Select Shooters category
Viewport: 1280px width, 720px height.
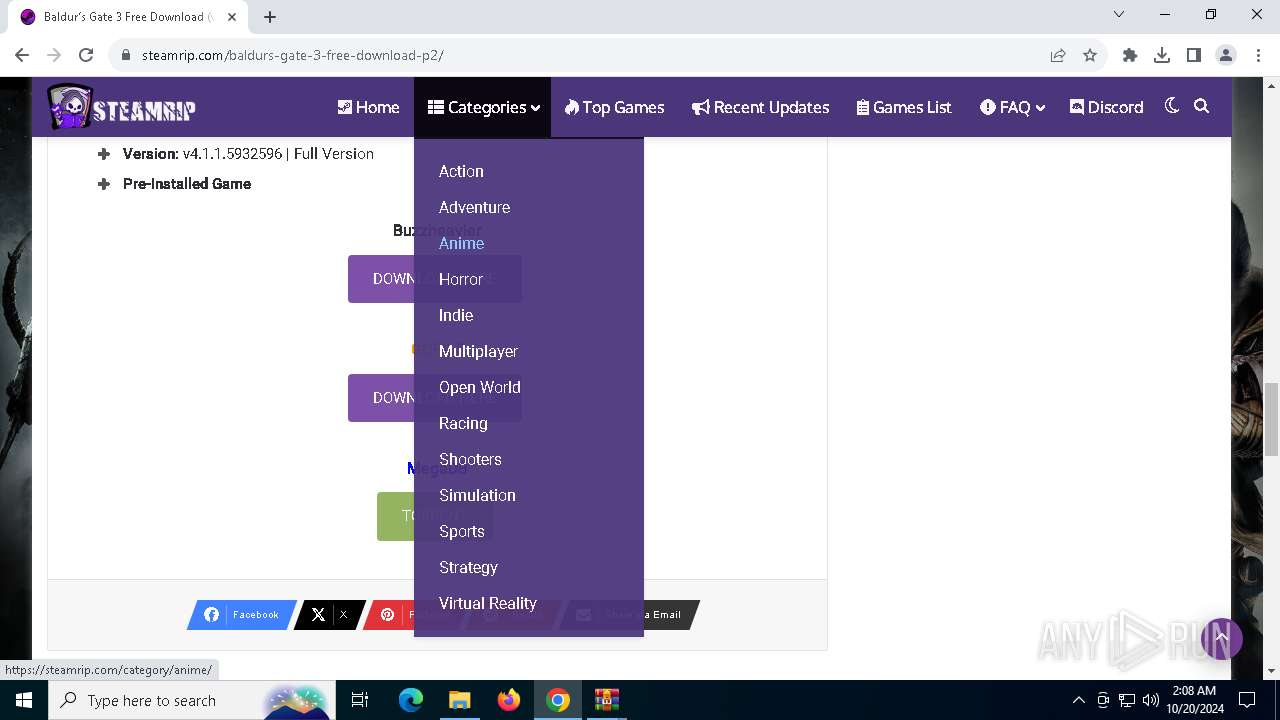pos(470,459)
